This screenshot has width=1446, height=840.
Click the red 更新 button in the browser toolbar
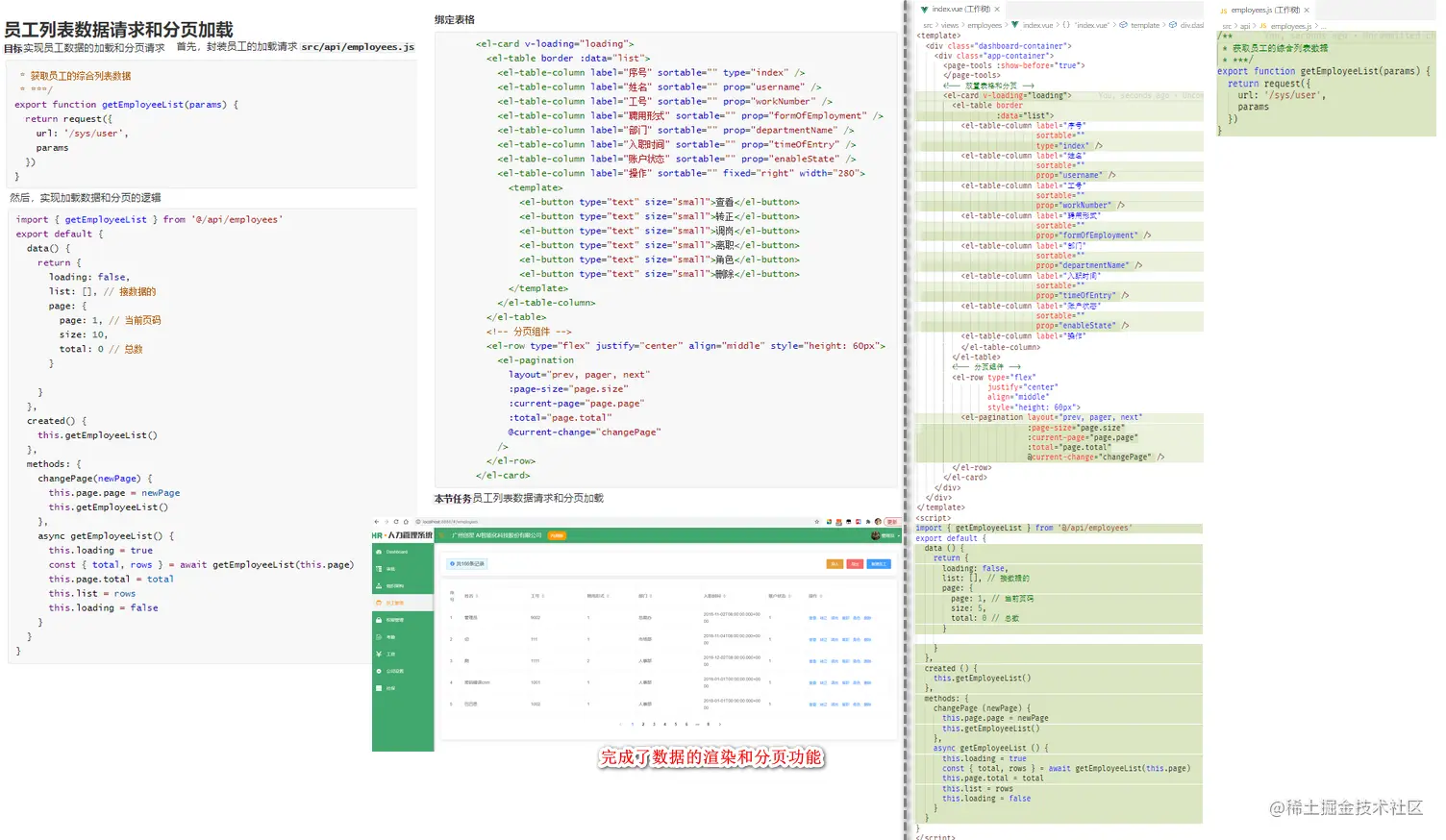(x=892, y=522)
